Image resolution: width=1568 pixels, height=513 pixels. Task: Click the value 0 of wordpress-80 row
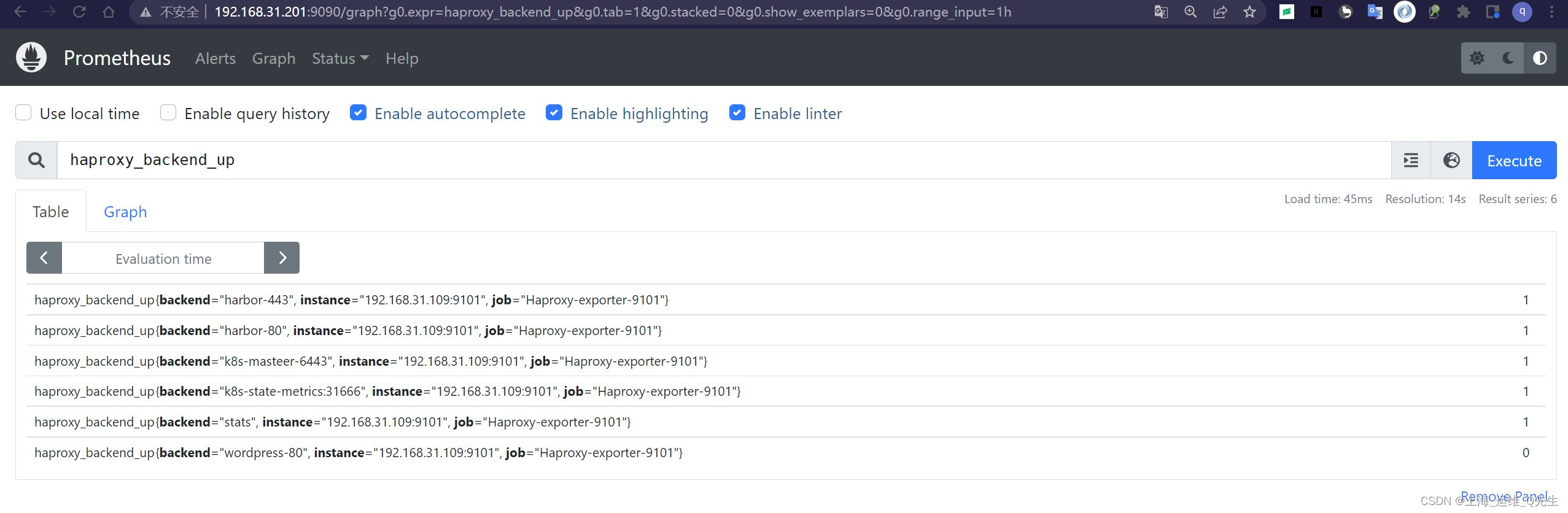(x=1526, y=453)
